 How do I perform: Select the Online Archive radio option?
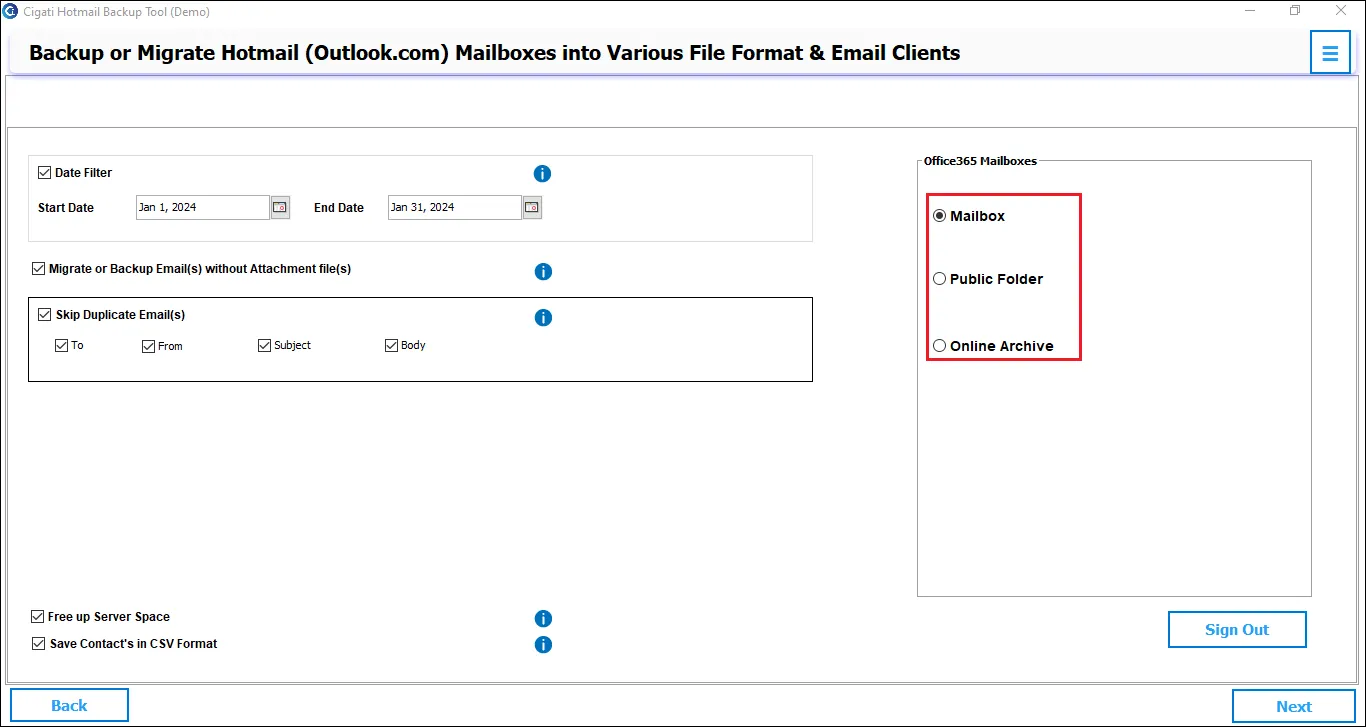click(x=939, y=346)
